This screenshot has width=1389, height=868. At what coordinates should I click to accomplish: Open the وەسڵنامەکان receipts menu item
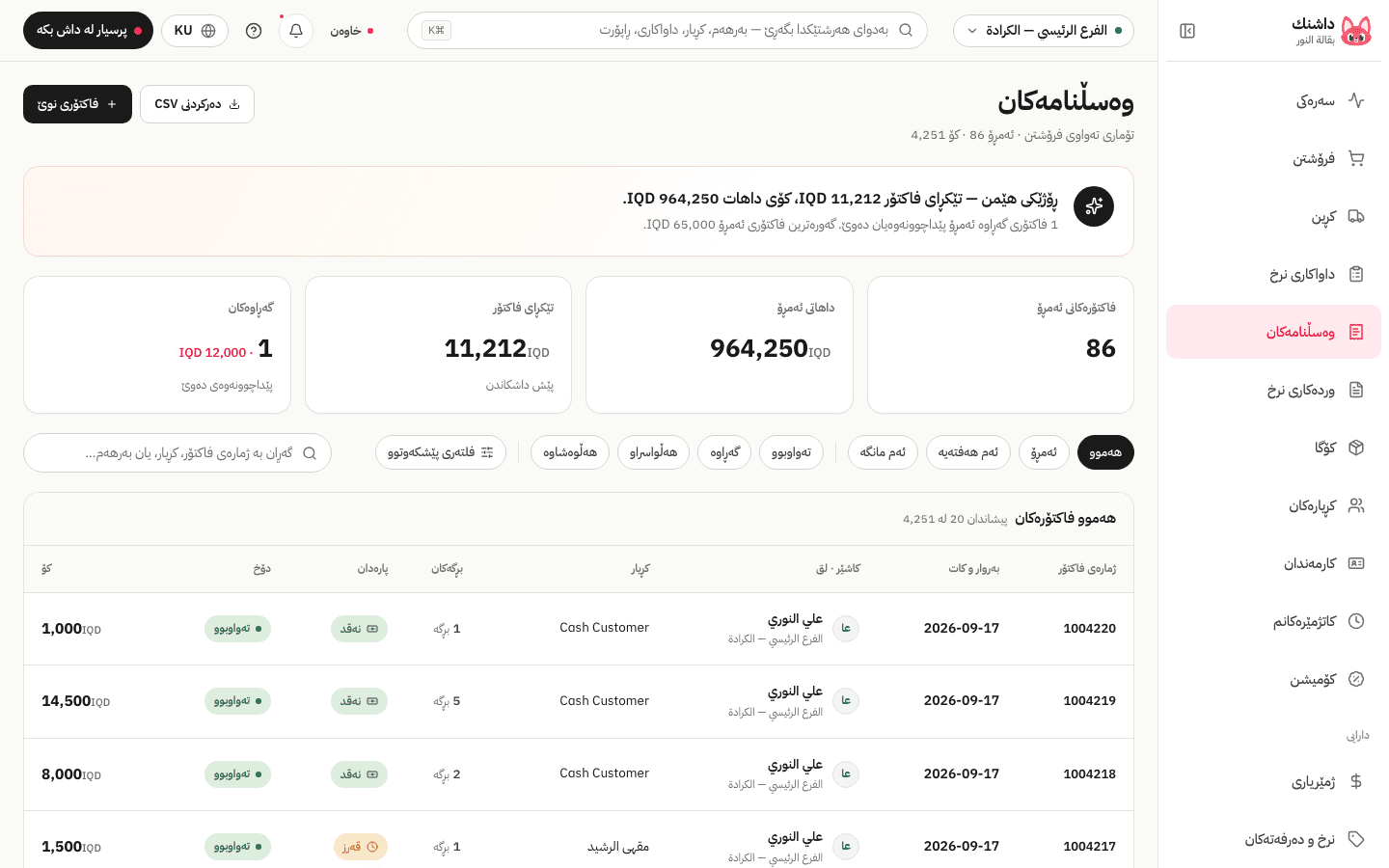point(1273,332)
